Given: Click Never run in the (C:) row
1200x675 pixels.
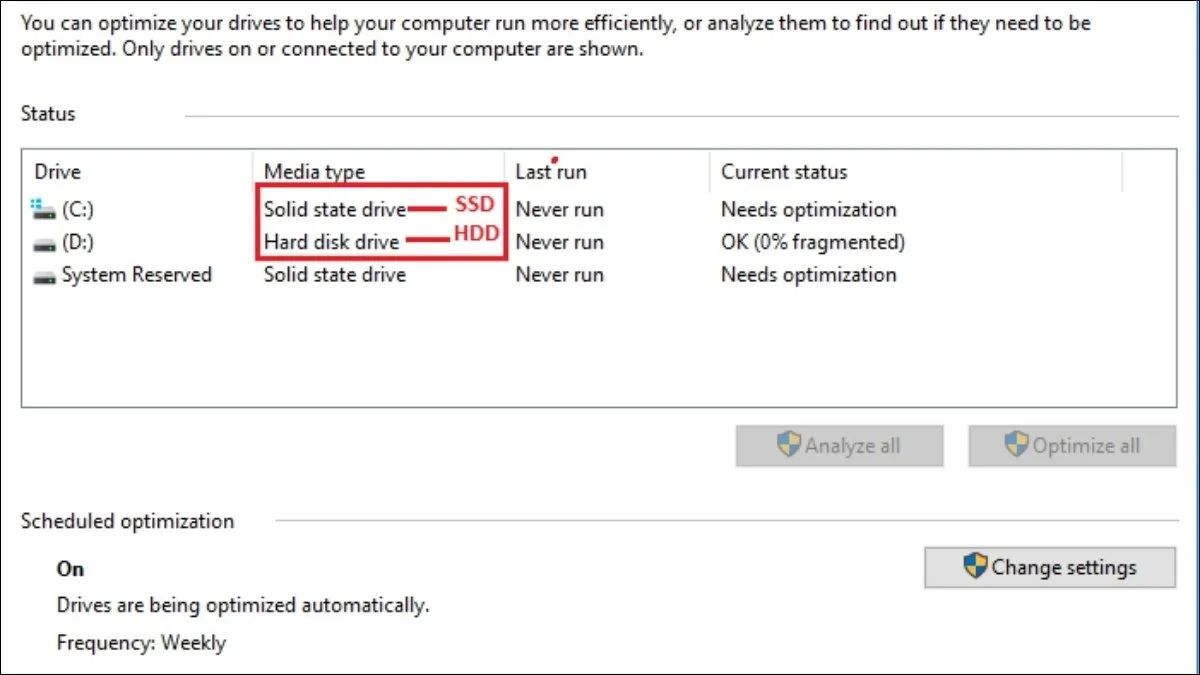Looking at the screenshot, I should pyautogui.click(x=559, y=210).
